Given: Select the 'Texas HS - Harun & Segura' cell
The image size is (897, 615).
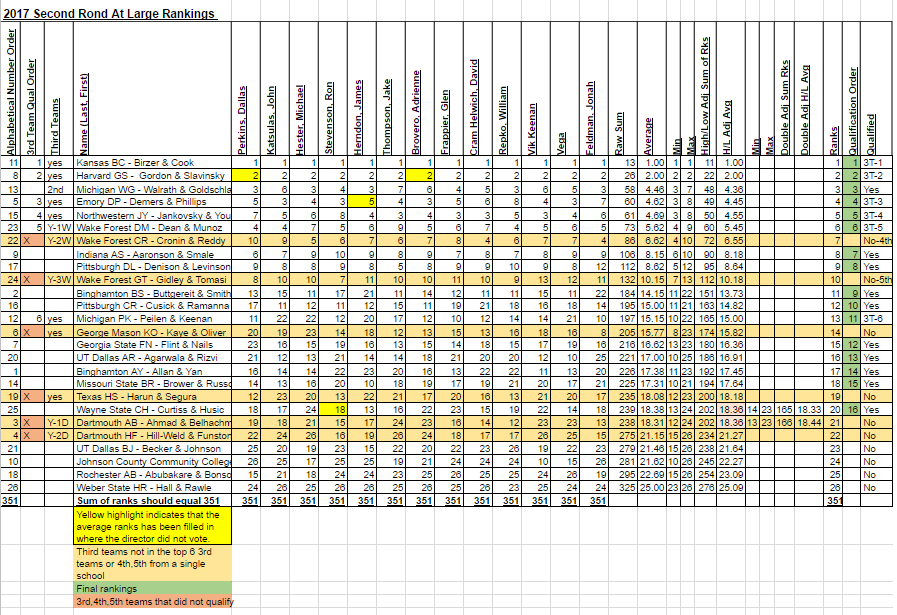Looking at the screenshot, I should click(152, 396).
